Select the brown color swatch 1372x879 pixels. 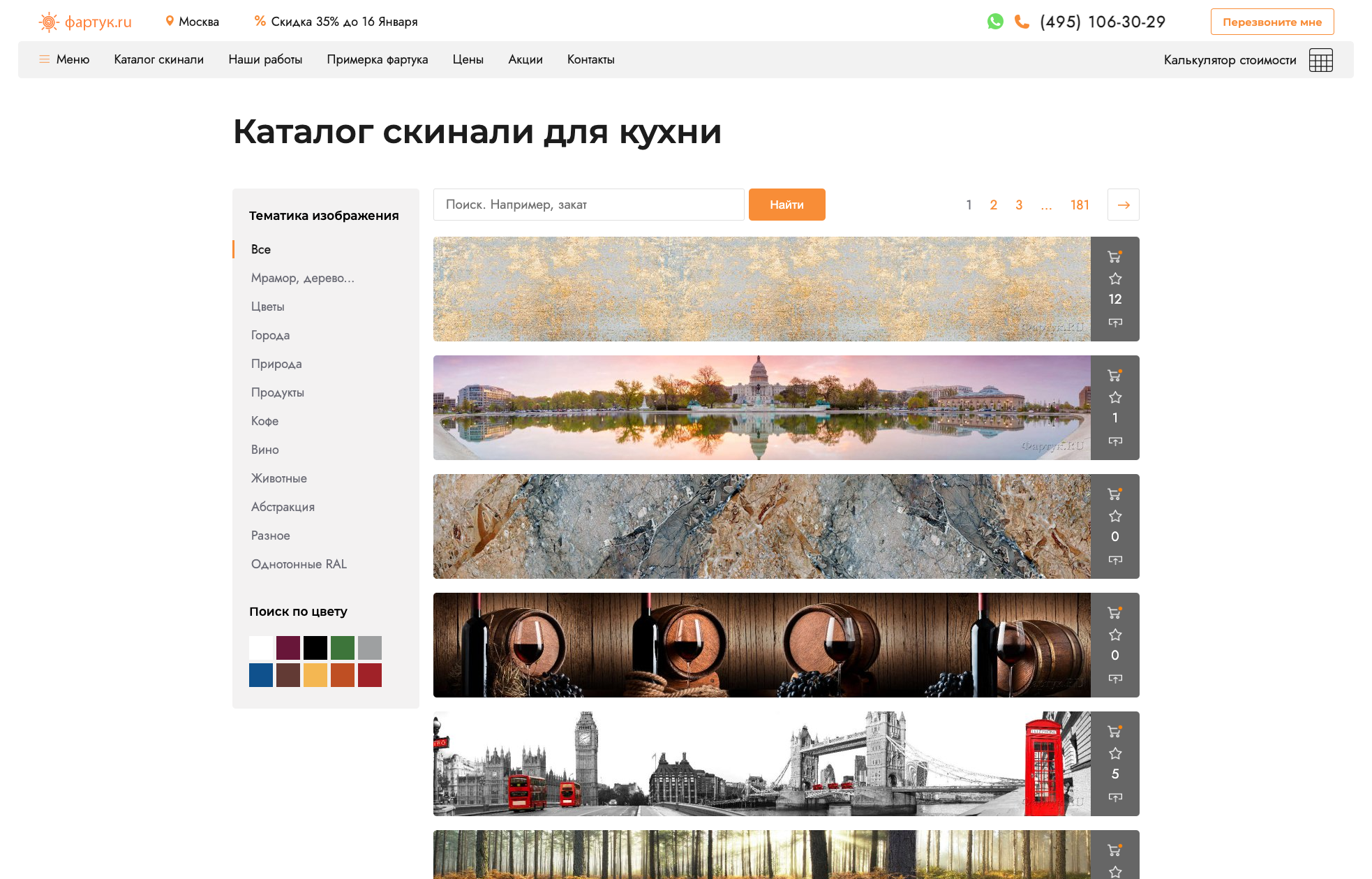point(288,675)
